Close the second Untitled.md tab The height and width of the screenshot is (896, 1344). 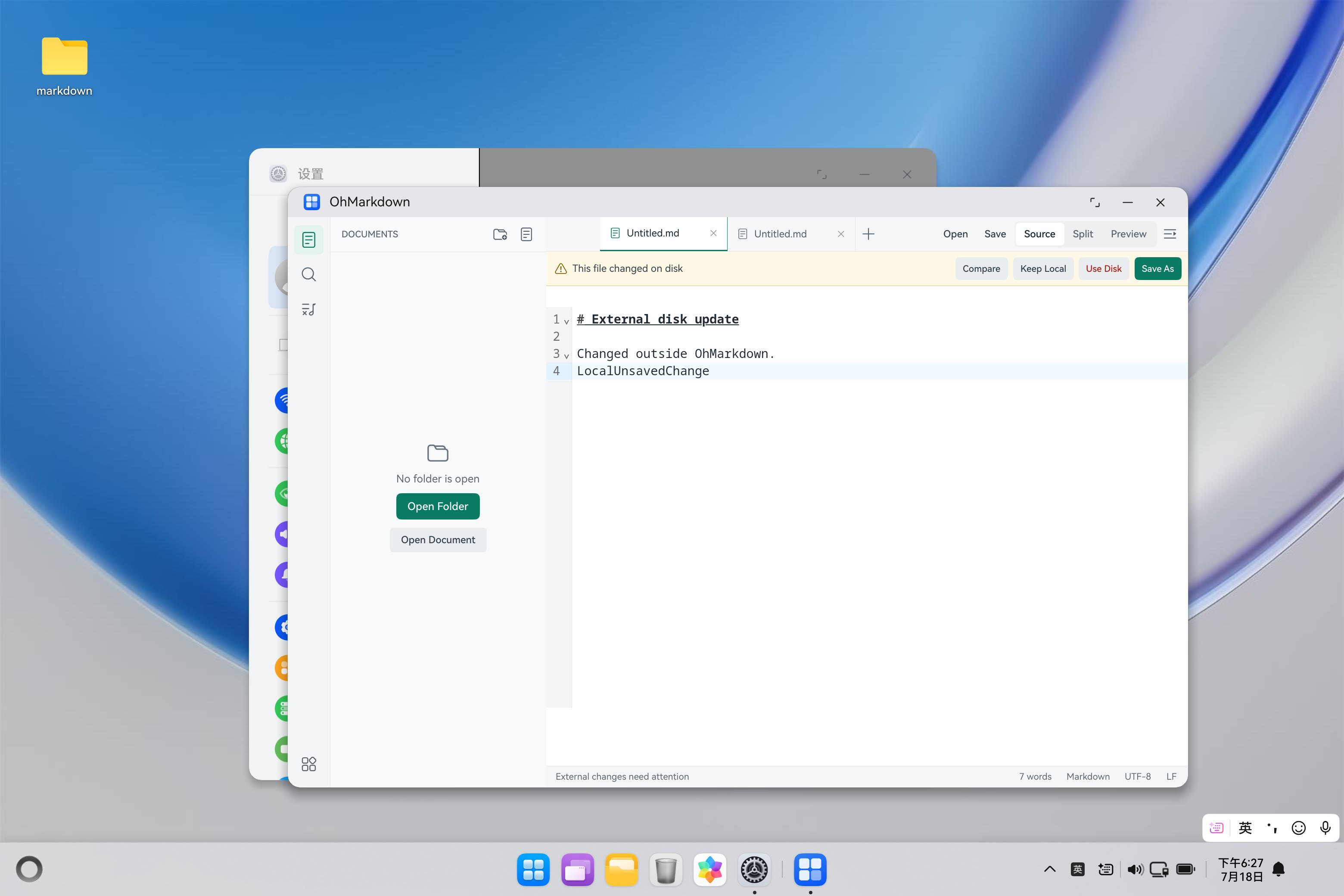(840, 234)
